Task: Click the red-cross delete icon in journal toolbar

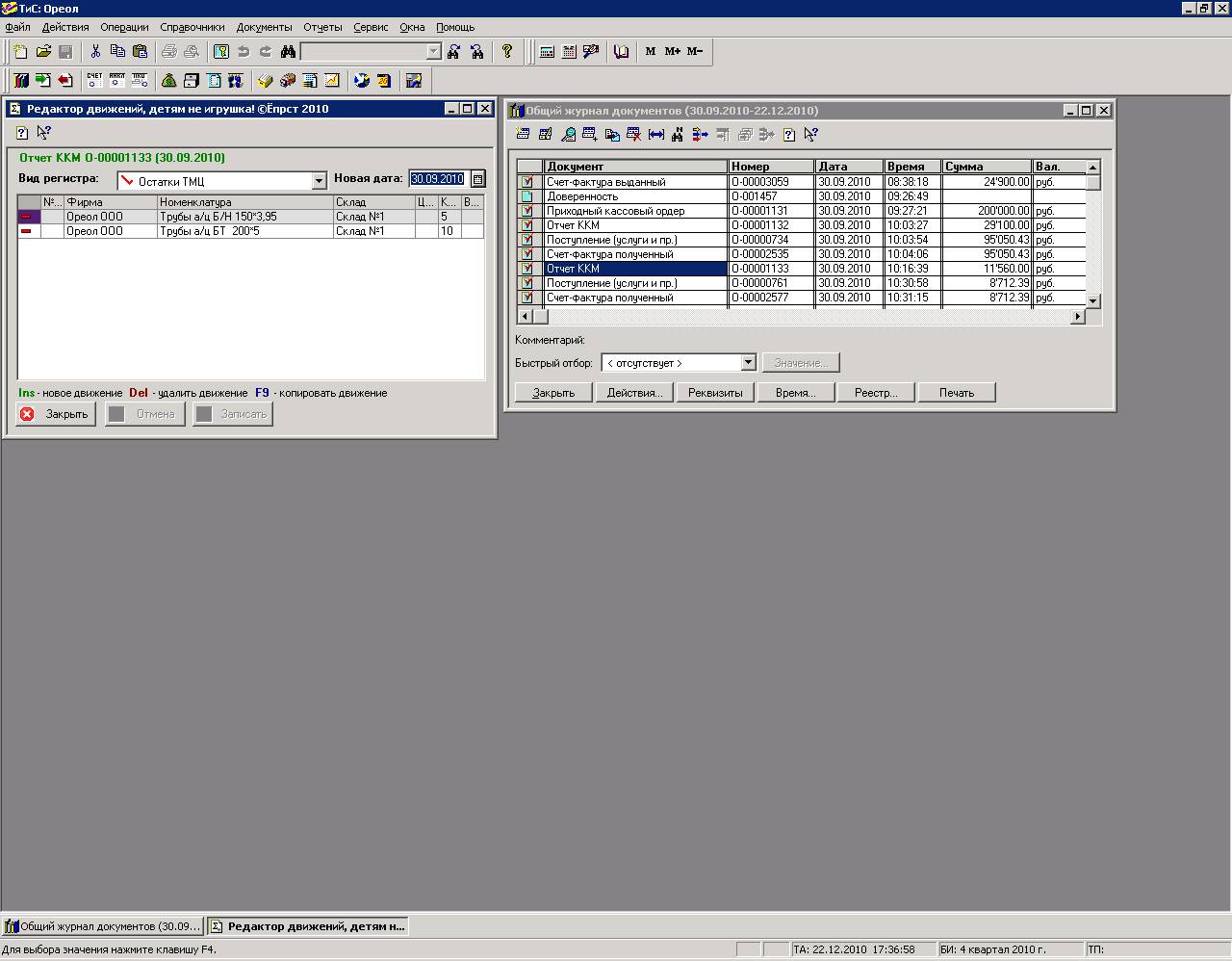Action: pyautogui.click(x=633, y=135)
